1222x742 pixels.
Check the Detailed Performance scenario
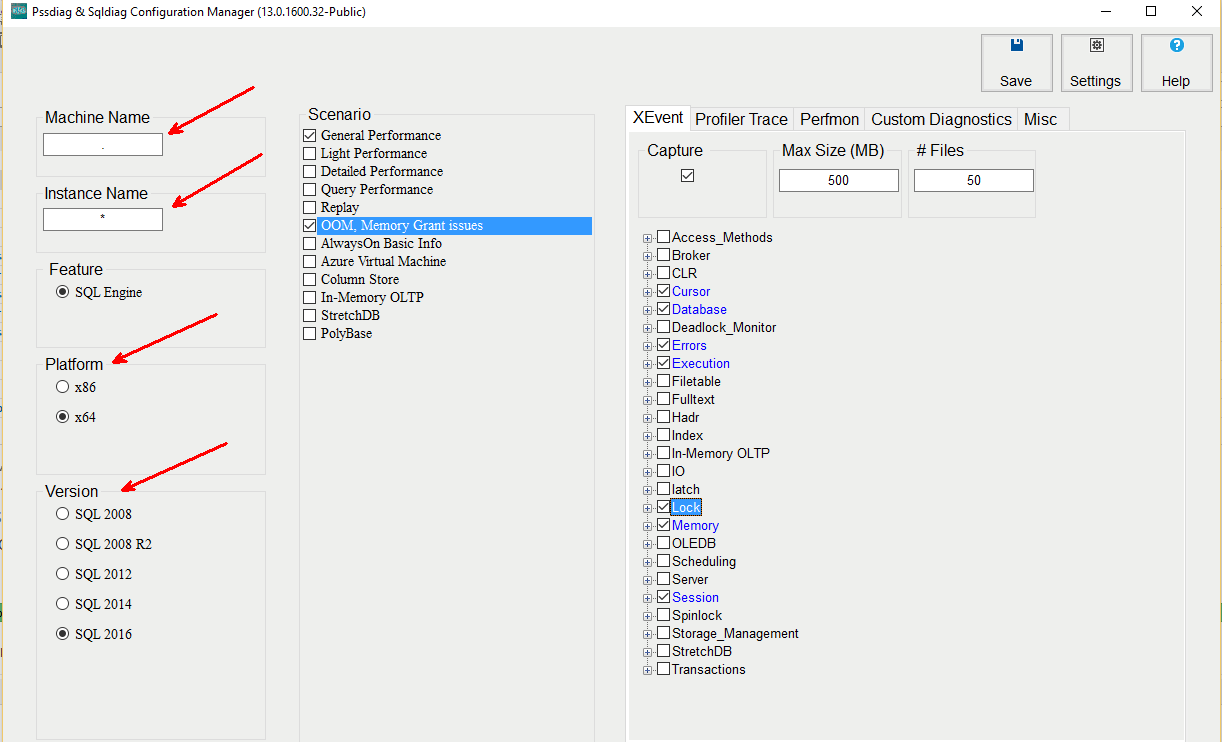pyautogui.click(x=309, y=171)
